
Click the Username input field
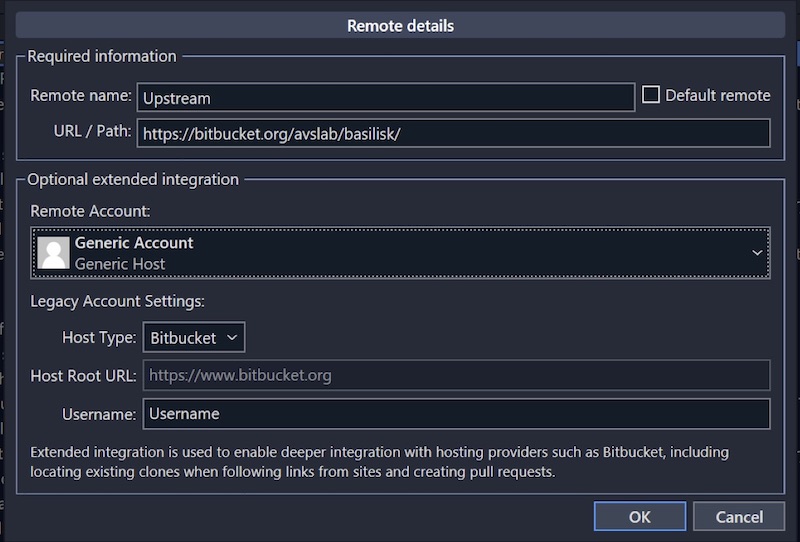[x=456, y=413]
